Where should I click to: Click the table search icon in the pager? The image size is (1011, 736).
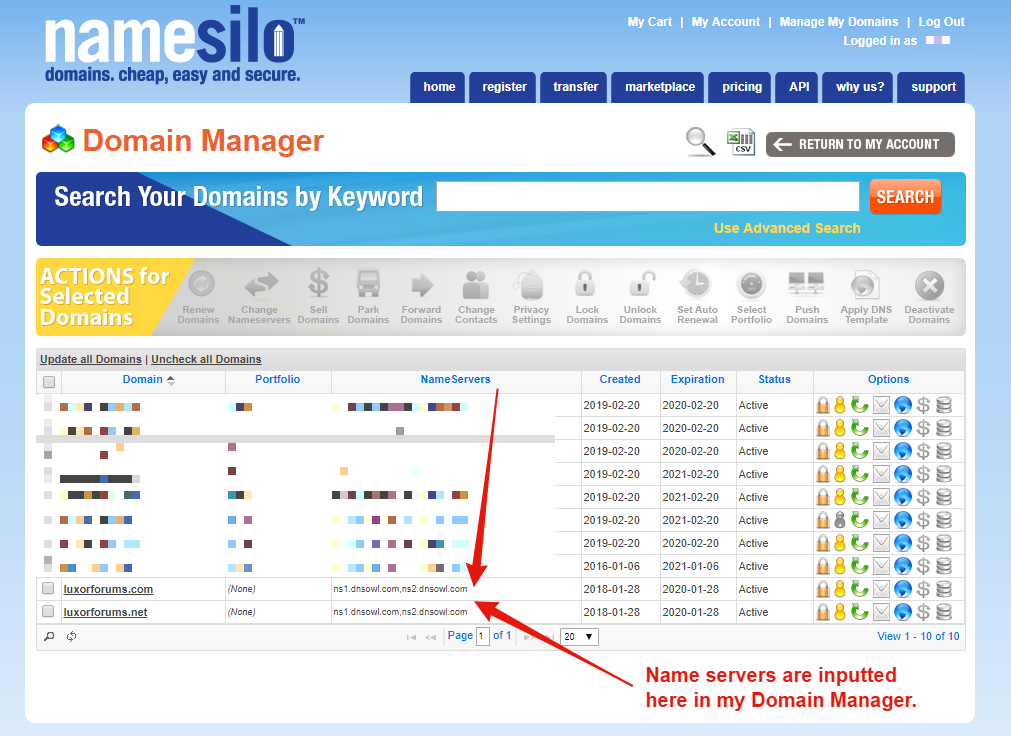[x=49, y=637]
